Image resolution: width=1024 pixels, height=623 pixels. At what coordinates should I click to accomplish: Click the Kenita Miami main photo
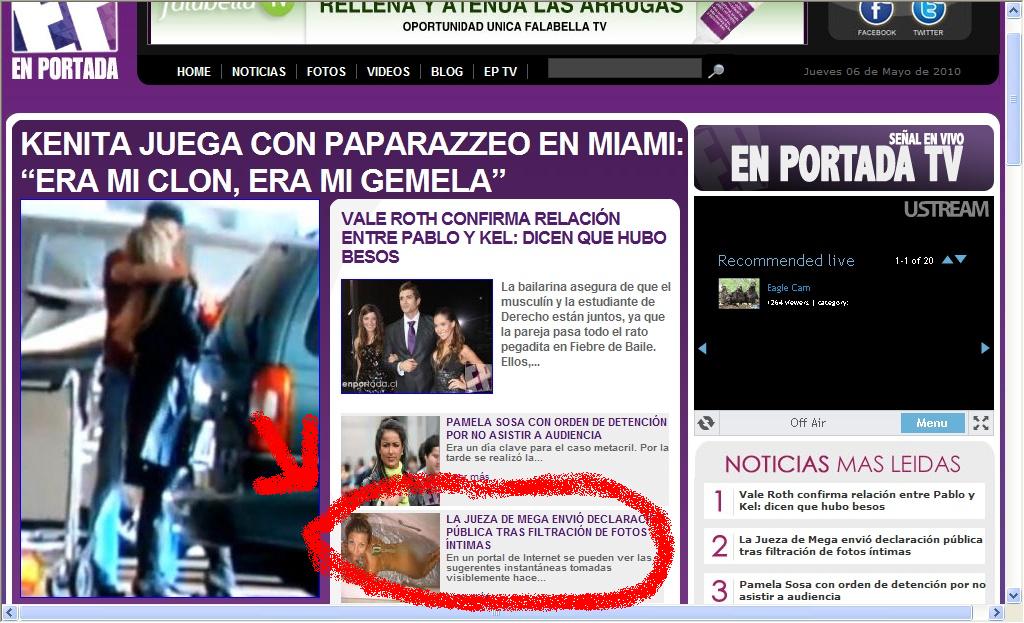click(x=170, y=398)
